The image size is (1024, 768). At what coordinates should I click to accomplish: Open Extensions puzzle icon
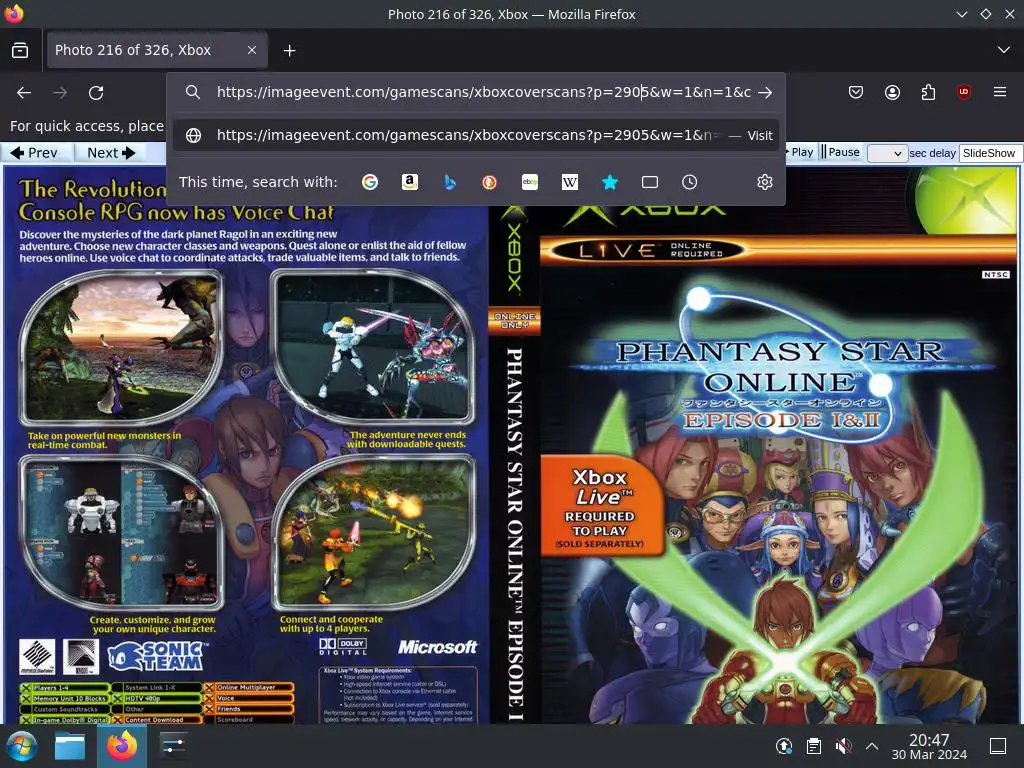pos(928,93)
